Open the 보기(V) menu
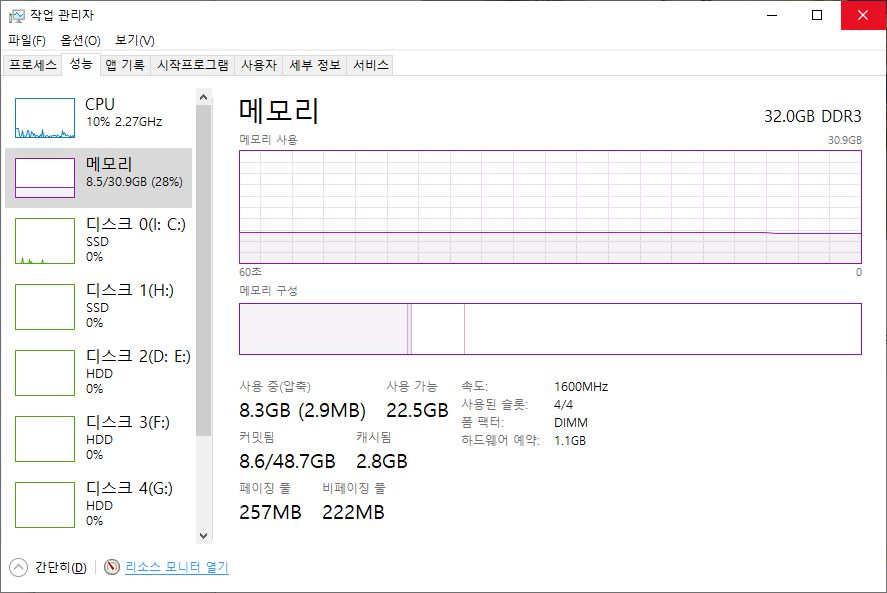Image resolution: width=887 pixels, height=593 pixels. (x=135, y=40)
